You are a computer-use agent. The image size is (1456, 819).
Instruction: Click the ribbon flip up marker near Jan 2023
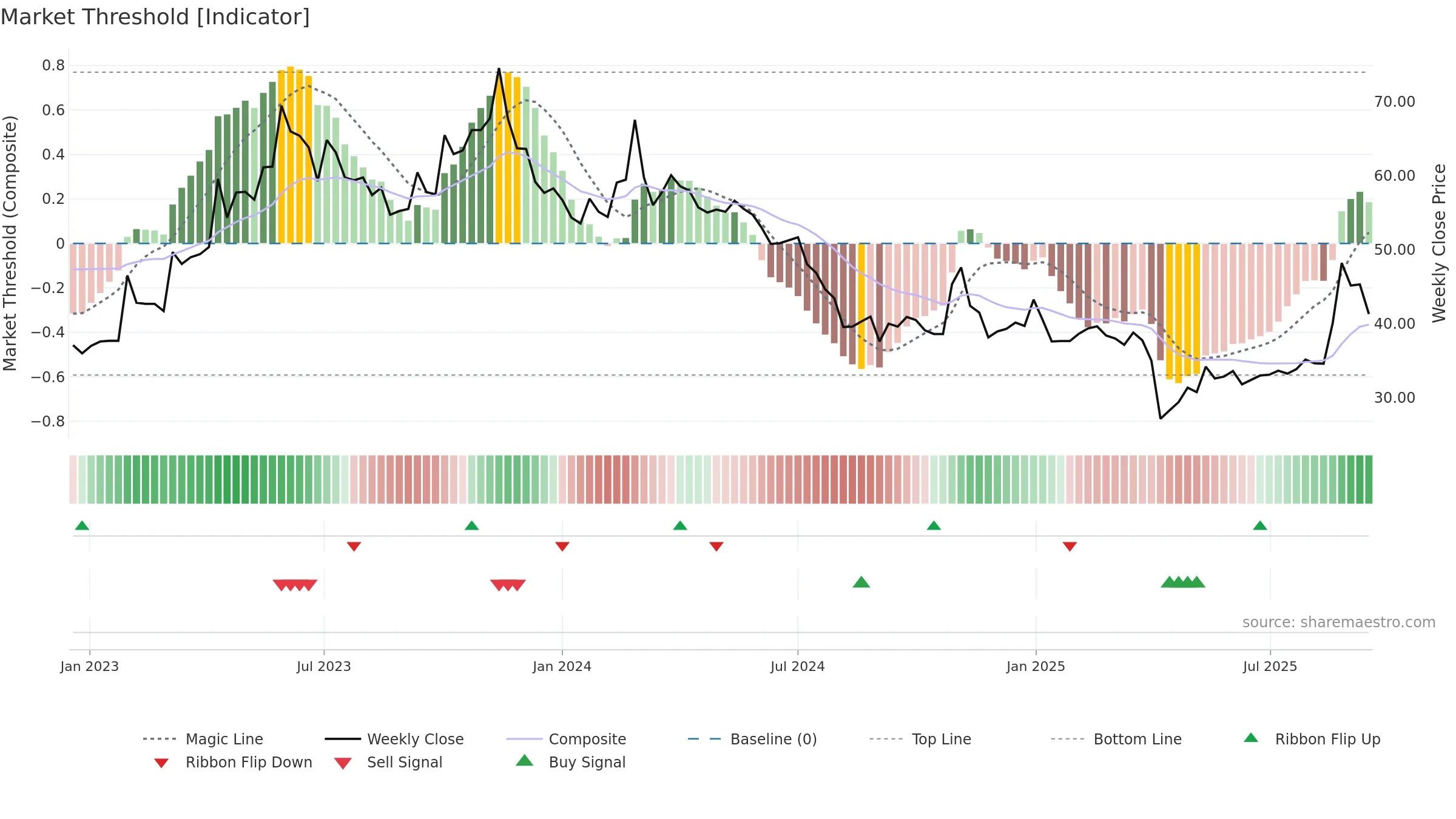click(82, 525)
